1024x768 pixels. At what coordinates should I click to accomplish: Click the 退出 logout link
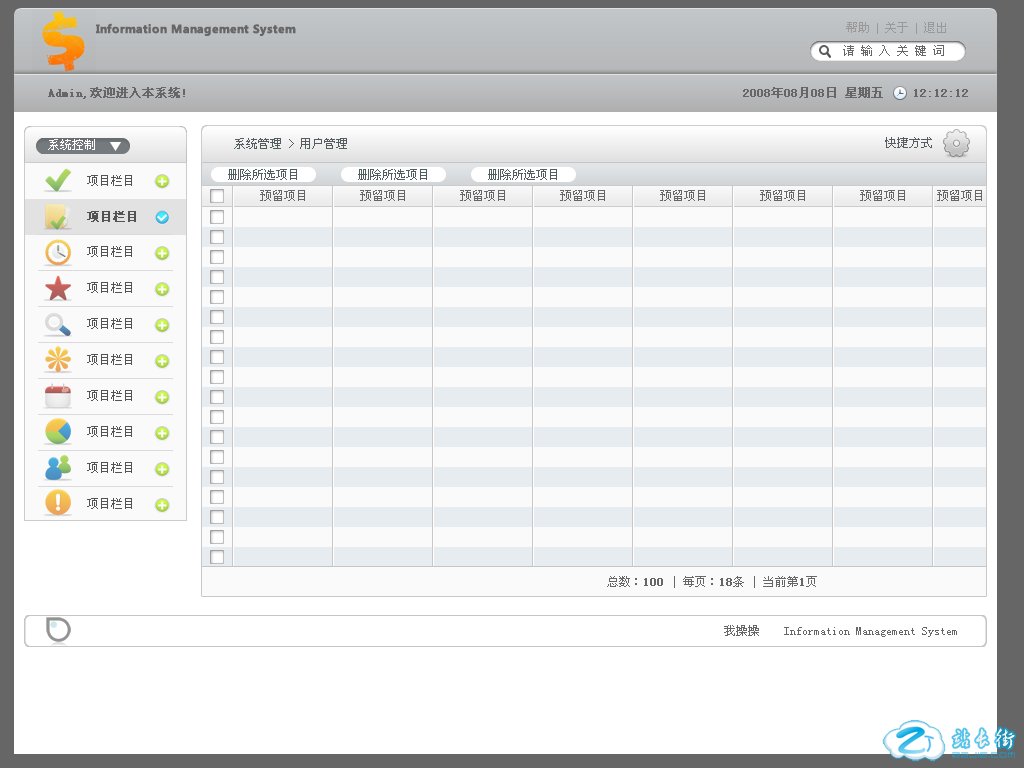(x=935, y=28)
